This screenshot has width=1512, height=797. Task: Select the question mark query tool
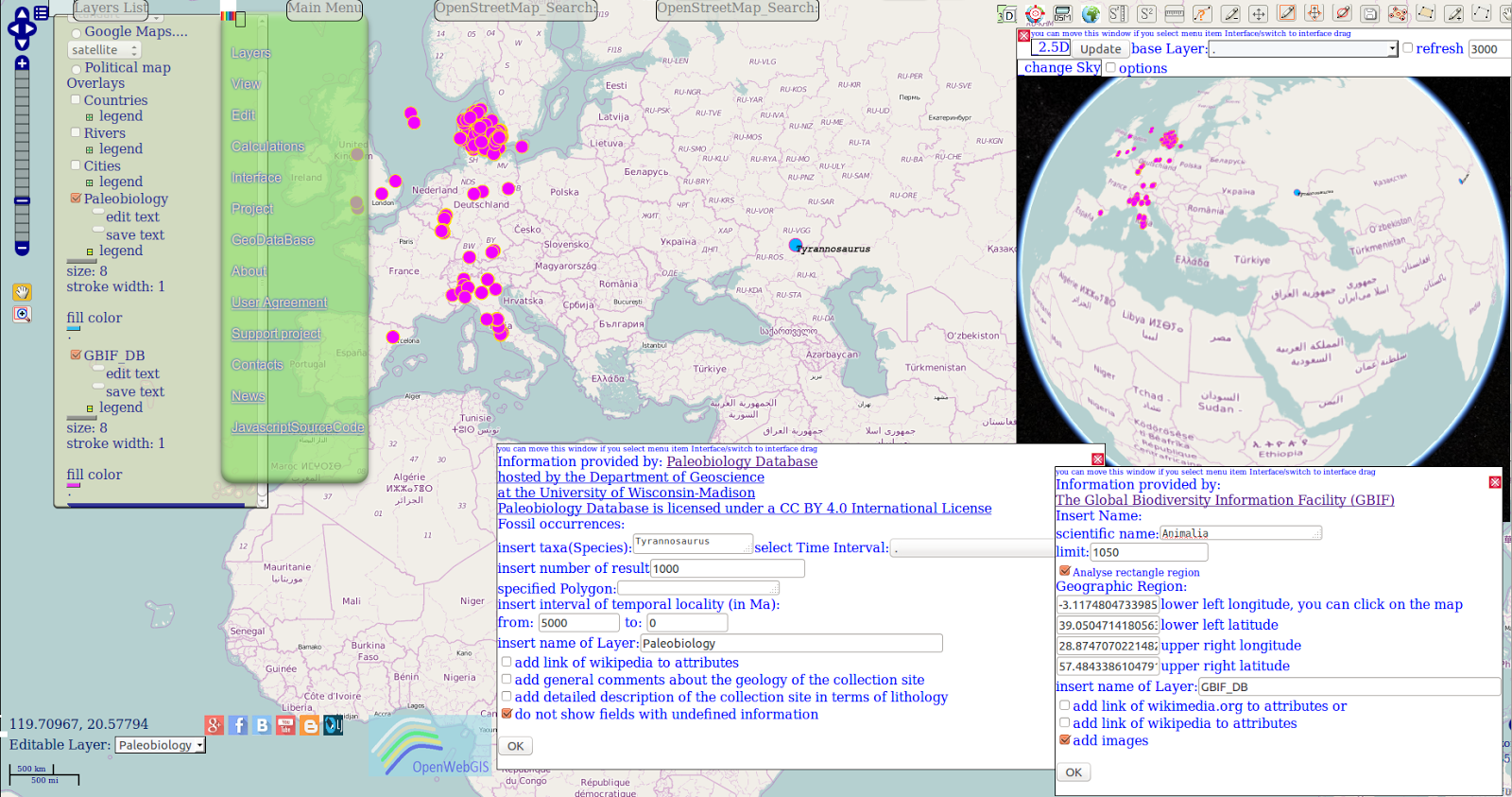1202,14
